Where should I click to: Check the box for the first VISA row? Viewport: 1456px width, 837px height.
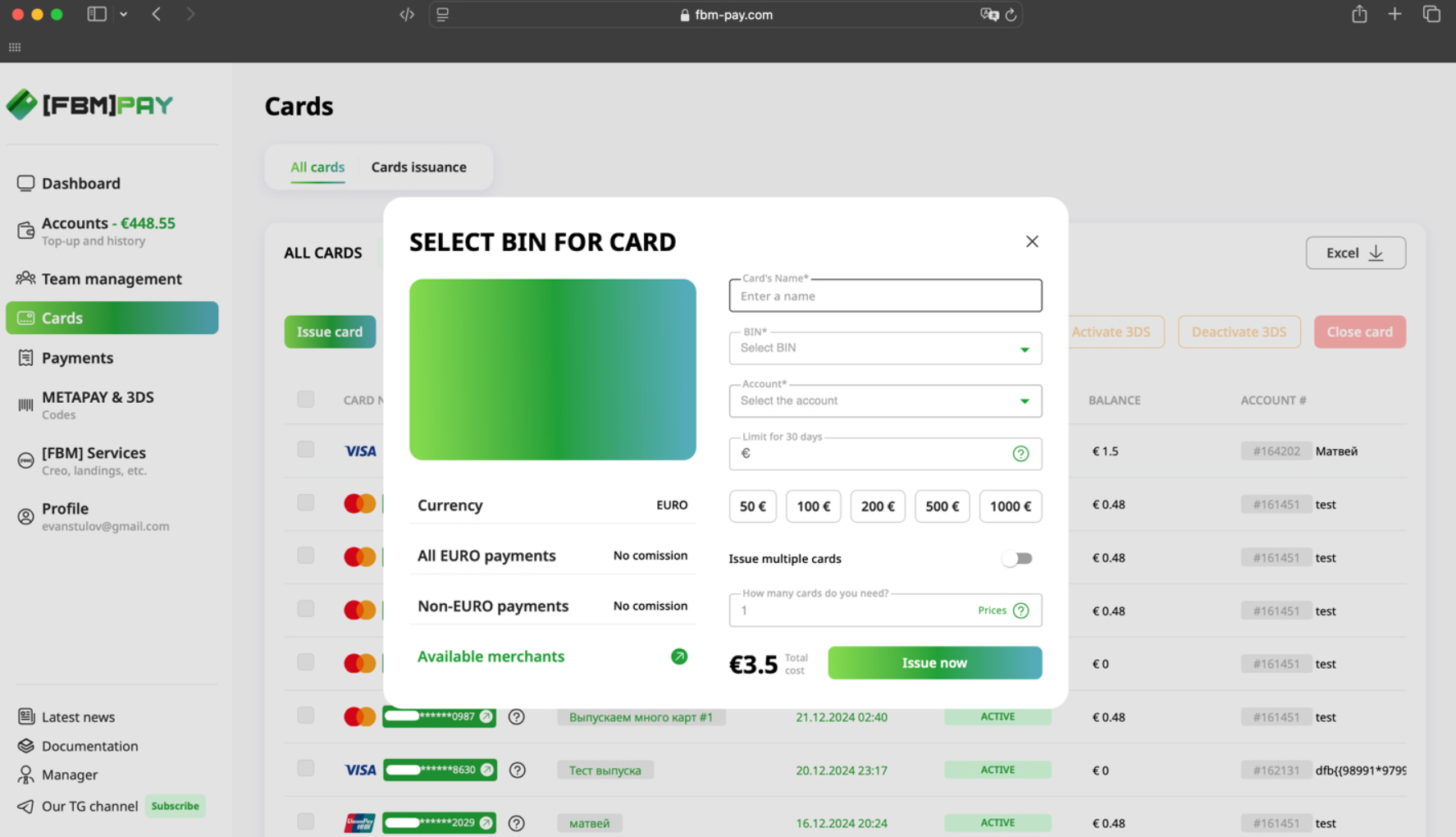(306, 450)
